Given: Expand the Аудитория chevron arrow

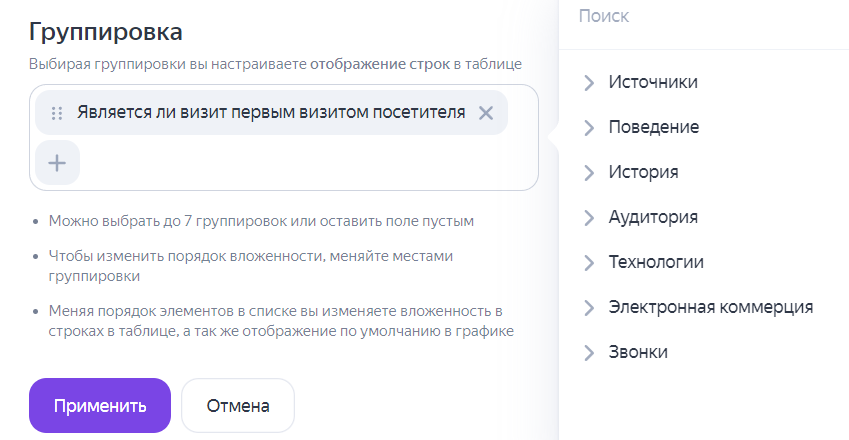Looking at the screenshot, I should 589,217.
